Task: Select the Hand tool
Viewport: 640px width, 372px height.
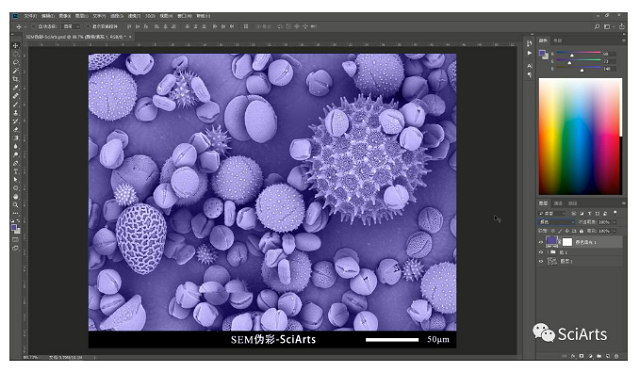Action: (16, 196)
